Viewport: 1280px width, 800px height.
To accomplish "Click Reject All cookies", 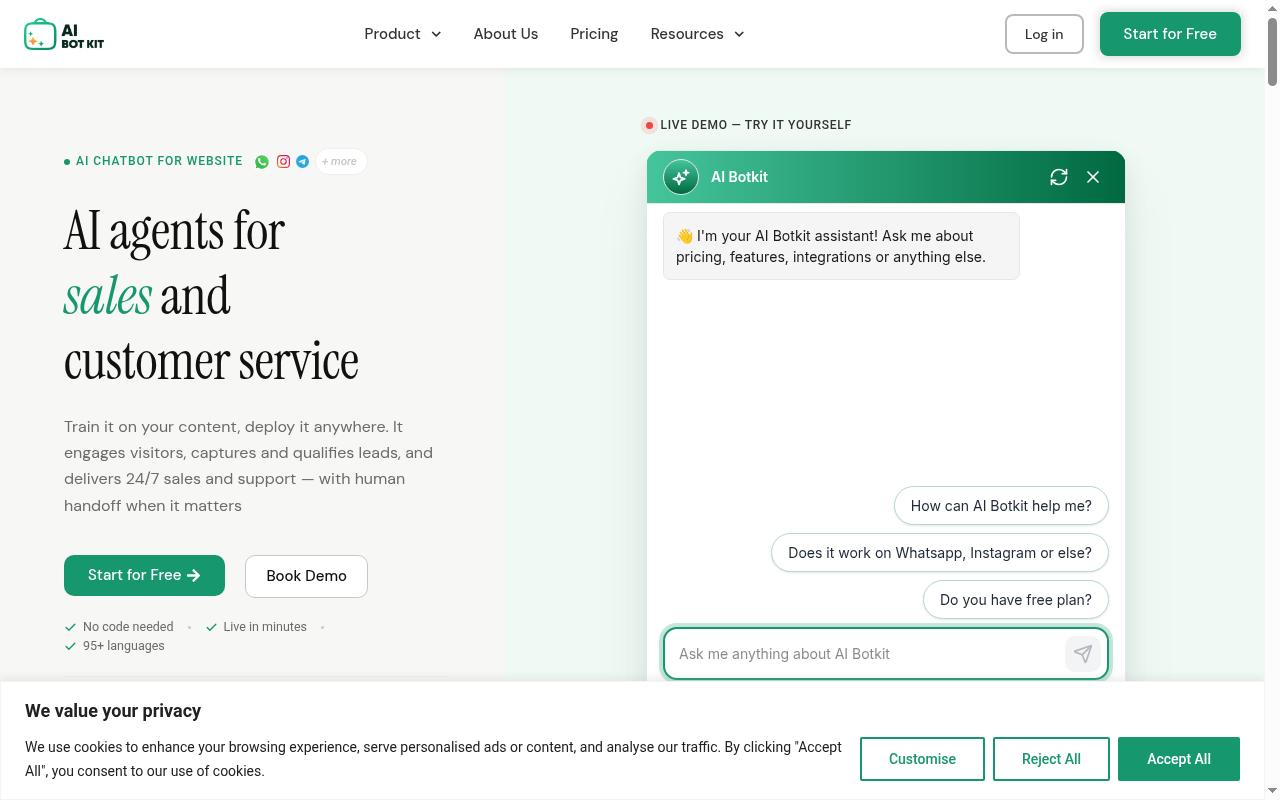I will point(1051,759).
